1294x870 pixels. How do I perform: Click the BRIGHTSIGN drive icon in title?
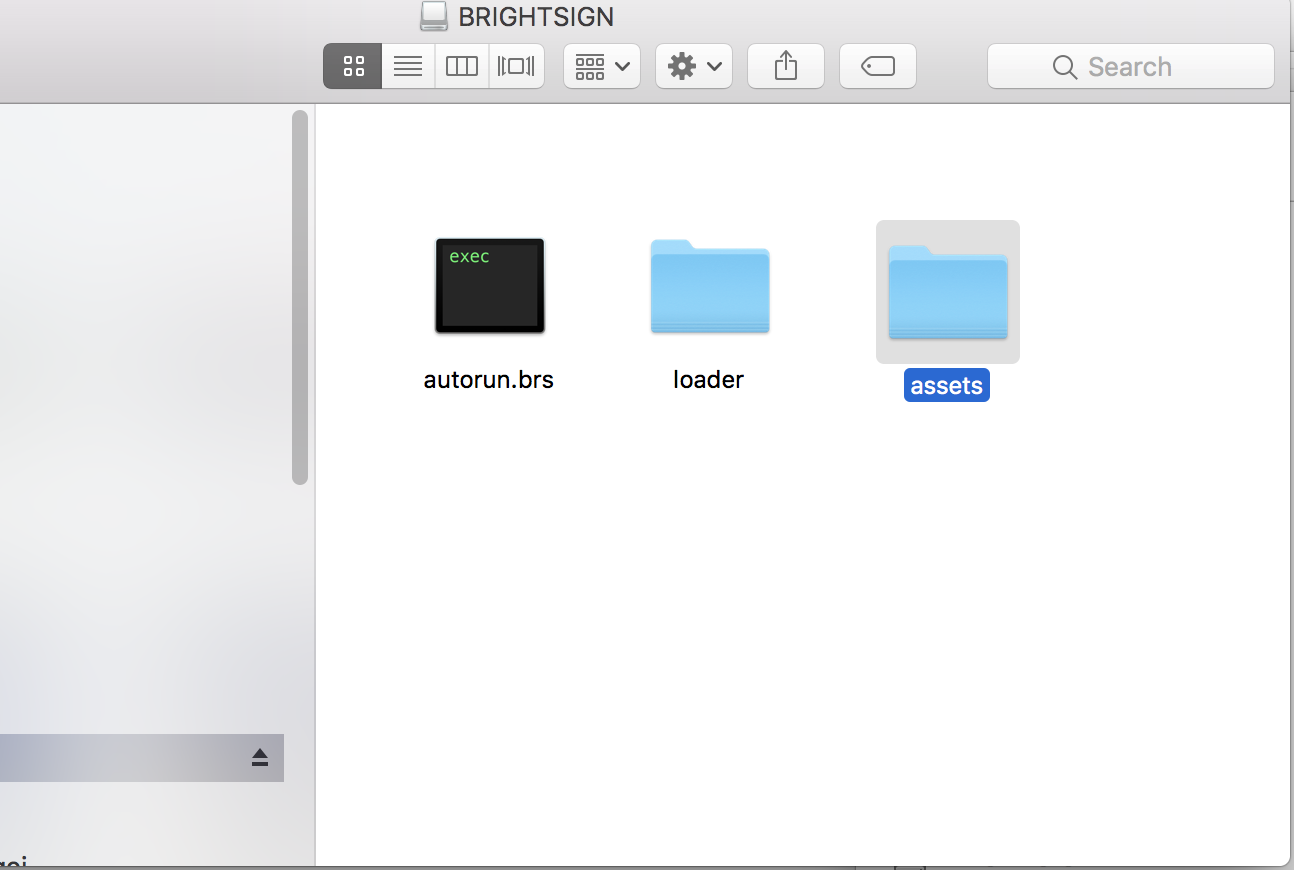[434, 16]
